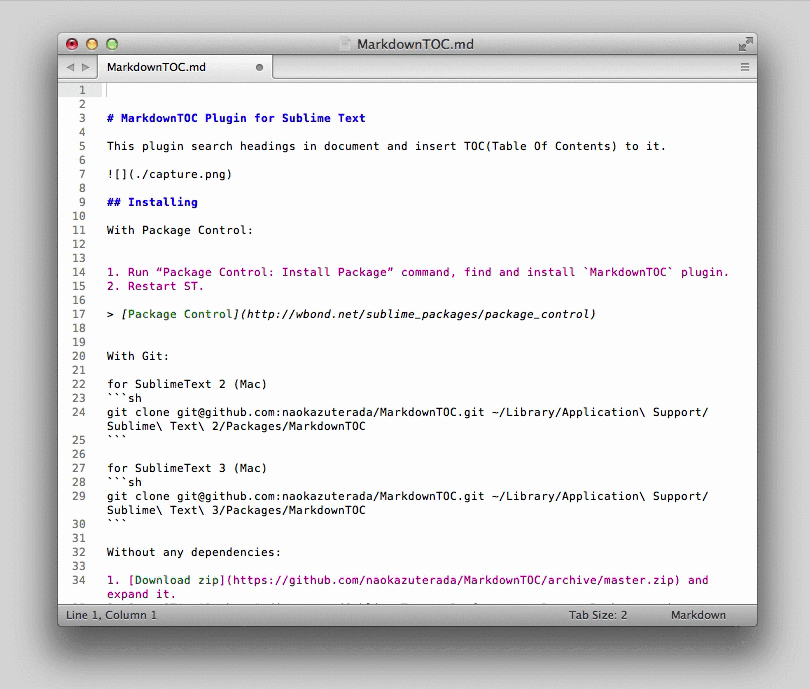Click the wbond.net package_control URL
This screenshot has height=689, width=810.
point(420,314)
